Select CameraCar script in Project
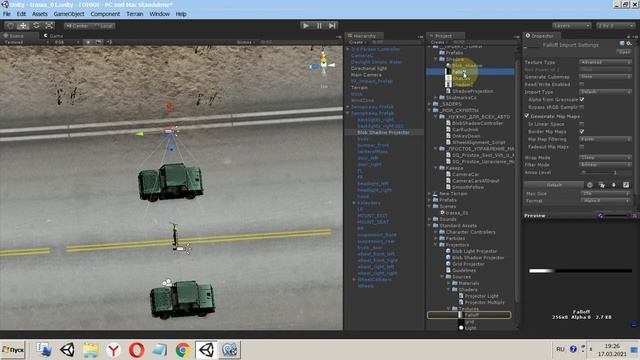 (465, 174)
